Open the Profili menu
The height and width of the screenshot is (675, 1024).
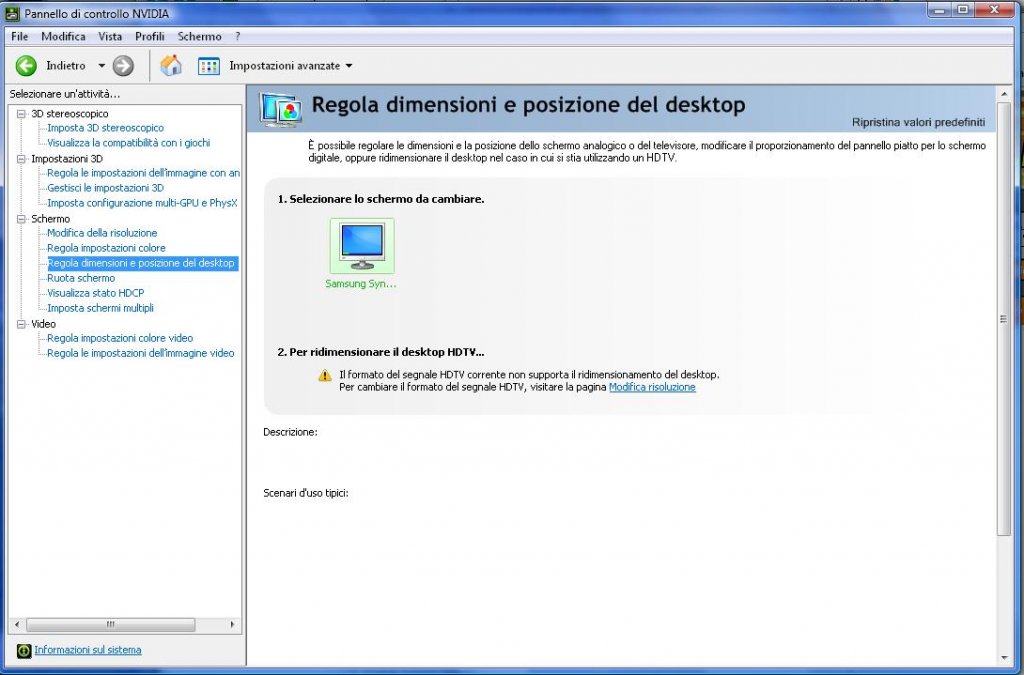tap(150, 37)
